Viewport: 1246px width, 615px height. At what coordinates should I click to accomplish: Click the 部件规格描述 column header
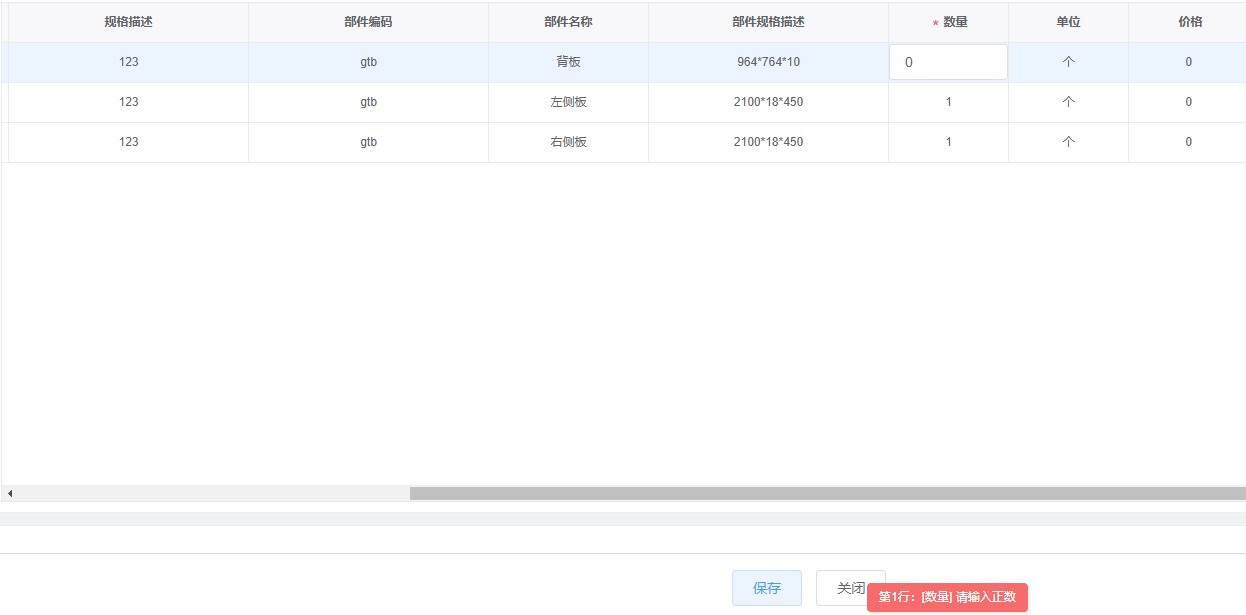tap(767, 22)
